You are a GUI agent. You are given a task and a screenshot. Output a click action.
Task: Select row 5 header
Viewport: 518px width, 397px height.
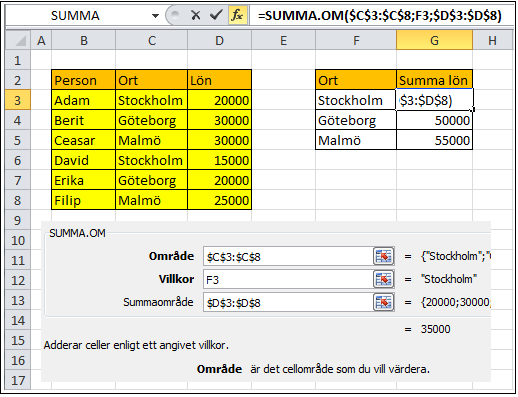click(18, 140)
